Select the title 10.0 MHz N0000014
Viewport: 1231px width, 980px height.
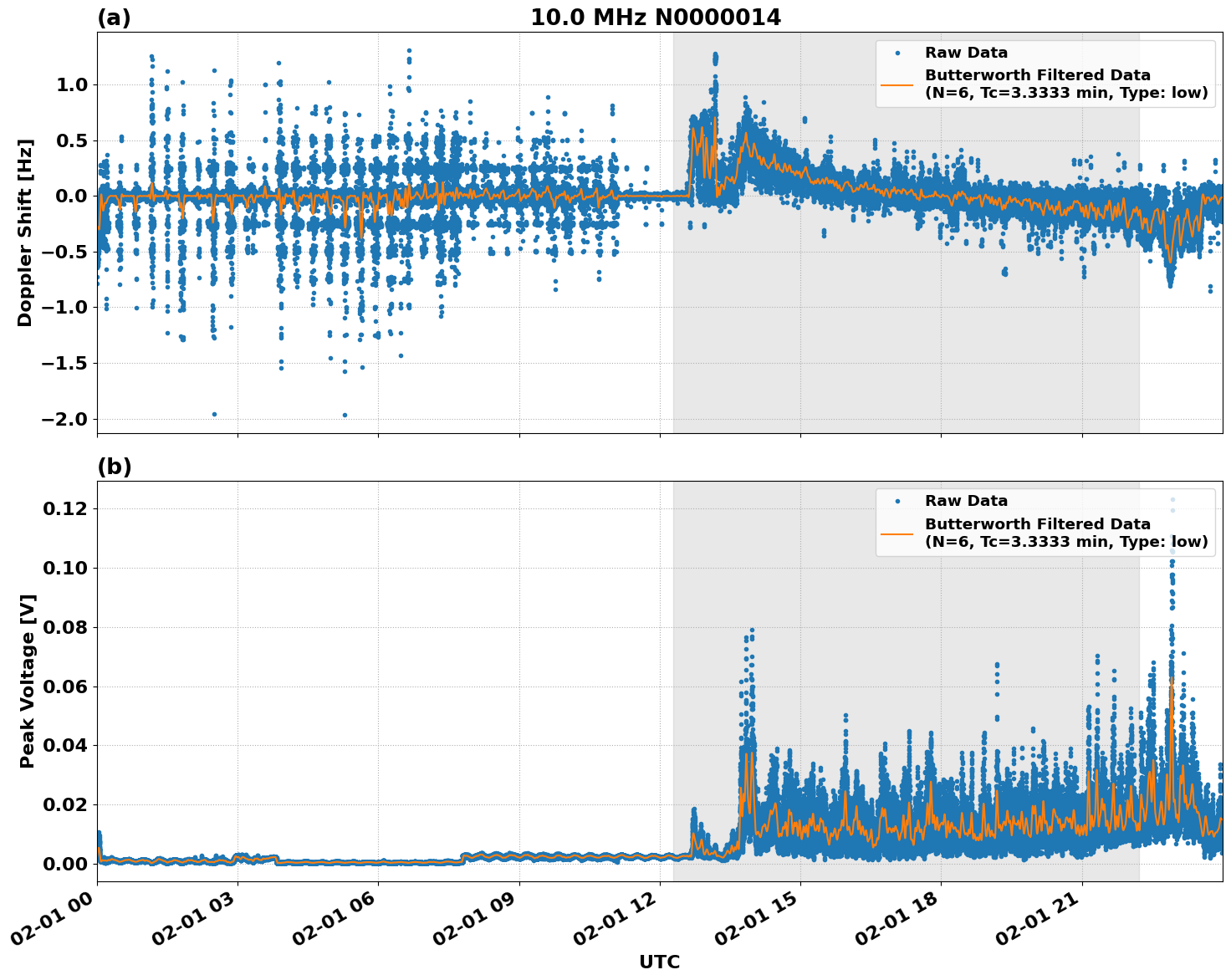656,15
